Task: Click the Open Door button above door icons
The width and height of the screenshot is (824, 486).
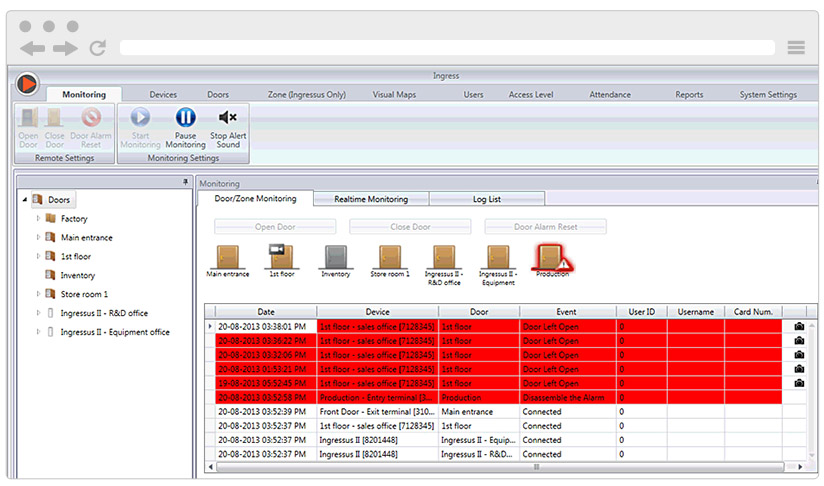Action: pos(275,226)
